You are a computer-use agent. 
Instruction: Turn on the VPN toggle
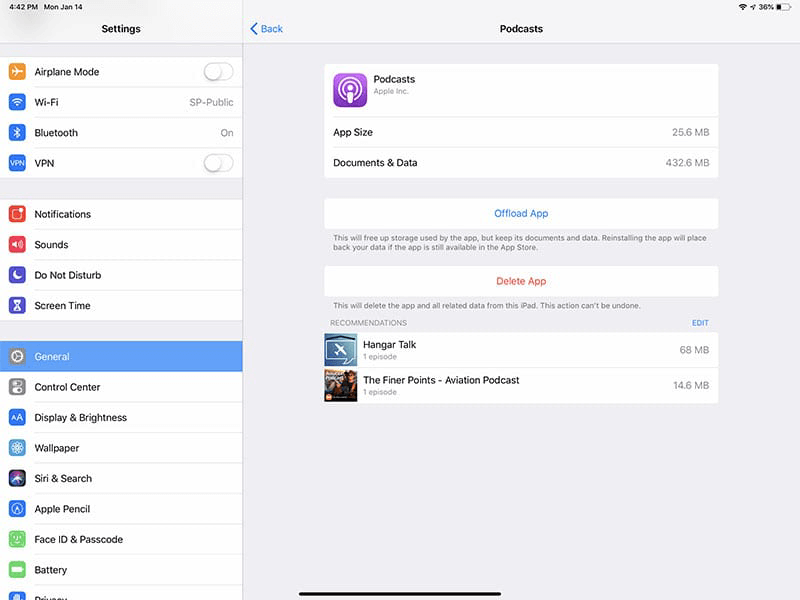pyautogui.click(x=218, y=163)
